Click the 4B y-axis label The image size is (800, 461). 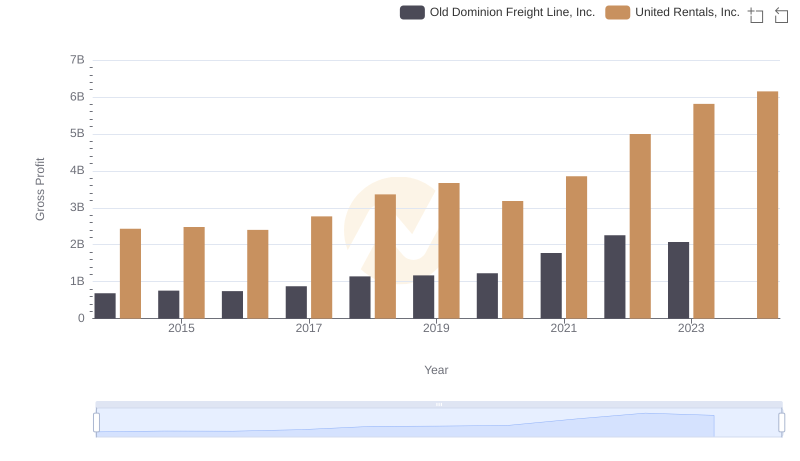coord(78,170)
